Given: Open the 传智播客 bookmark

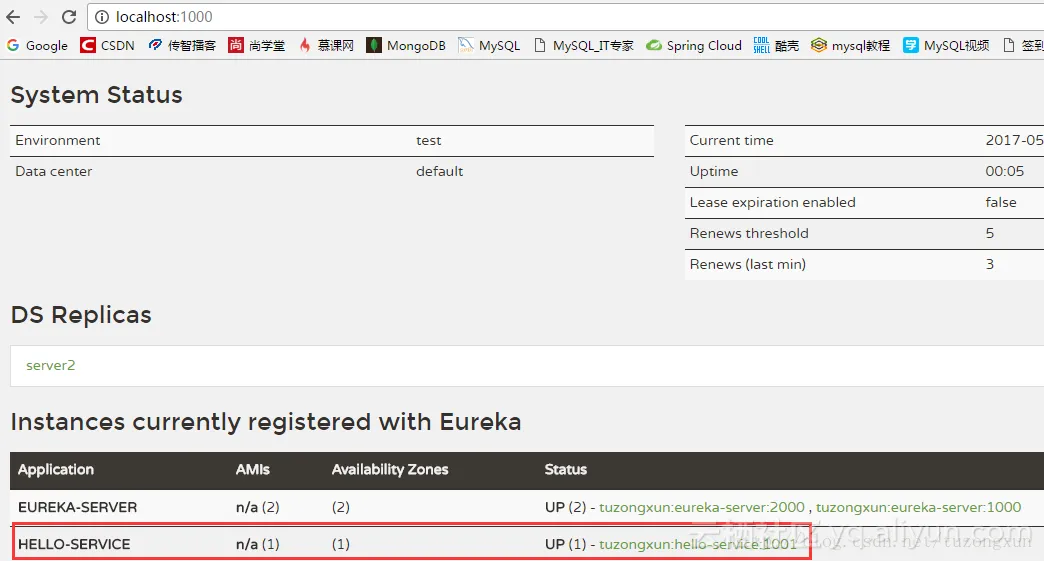Looking at the screenshot, I should coord(182,45).
